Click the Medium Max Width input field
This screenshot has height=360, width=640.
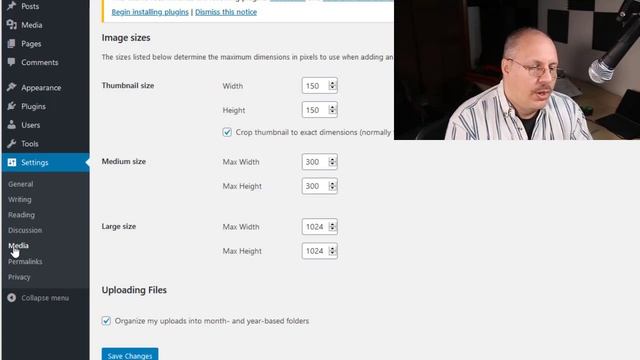319,162
